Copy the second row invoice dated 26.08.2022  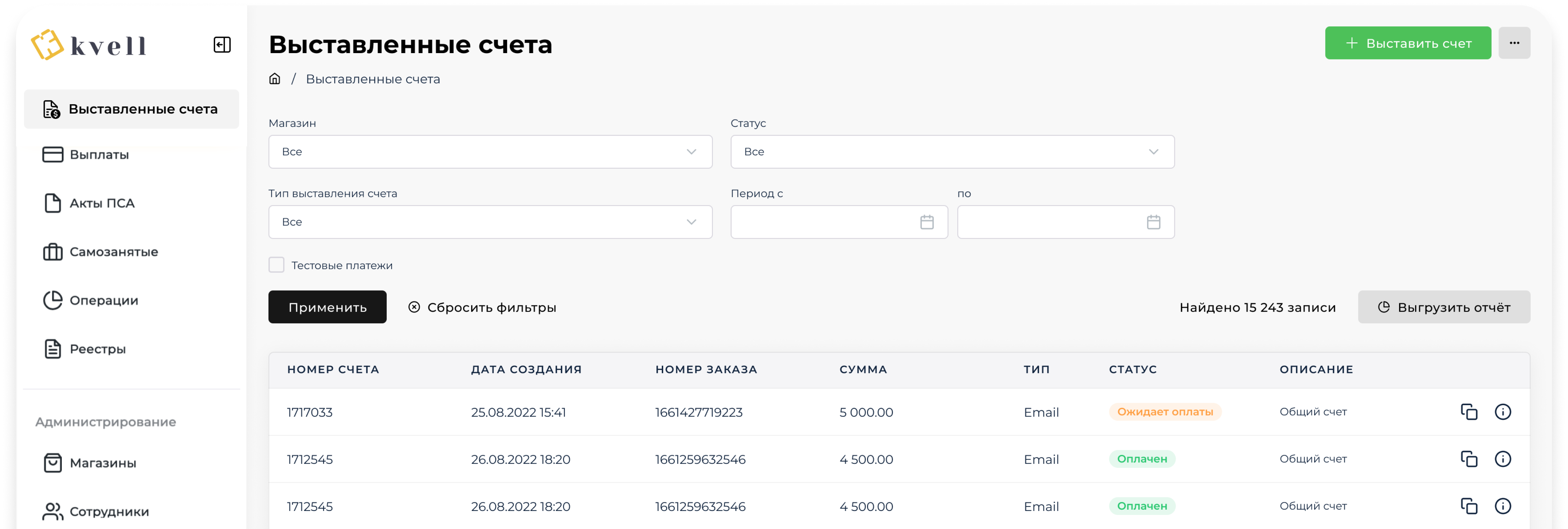(1469, 459)
